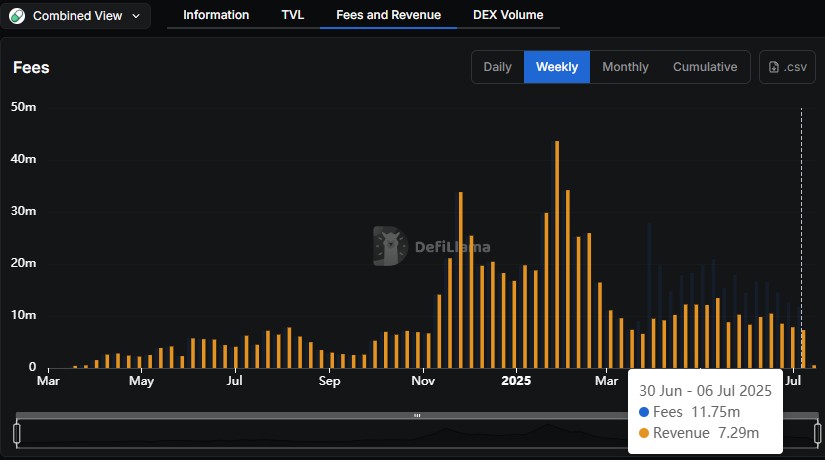The width and height of the screenshot is (825, 460).
Task: Show Cumulative fees view
Action: [x=705, y=67]
